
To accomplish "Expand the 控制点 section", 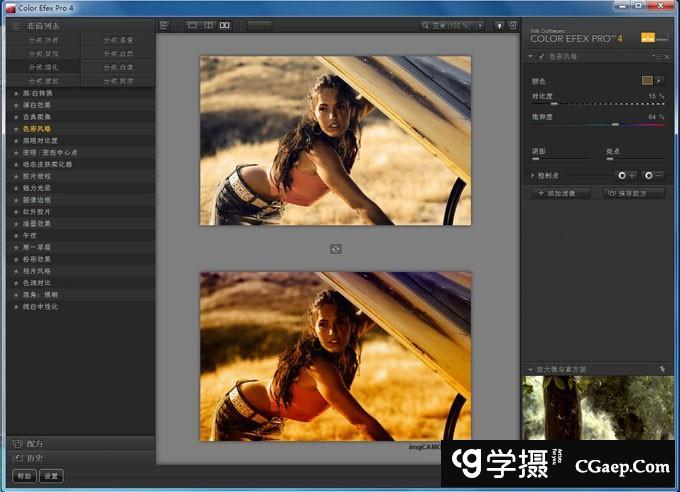I will click(533, 175).
